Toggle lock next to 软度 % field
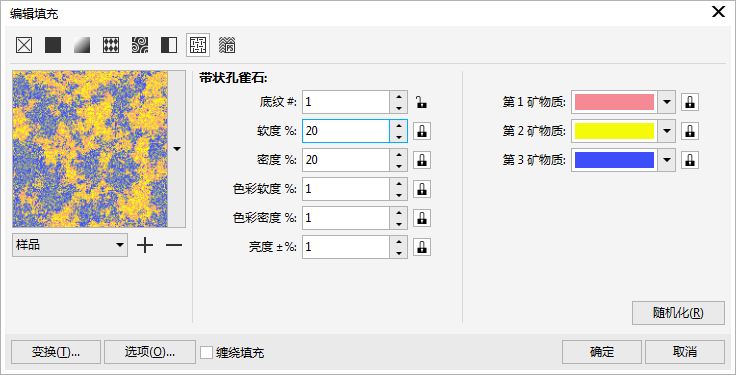Image resolution: width=736 pixels, height=375 pixels. 422,131
